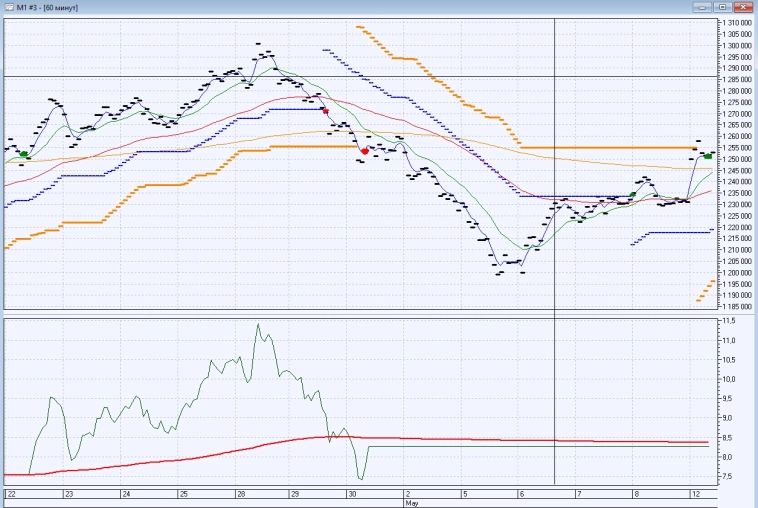Minimize the M1 #3 chart window
The width and height of the screenshot is (758, 508).
[x=704, y=7]
